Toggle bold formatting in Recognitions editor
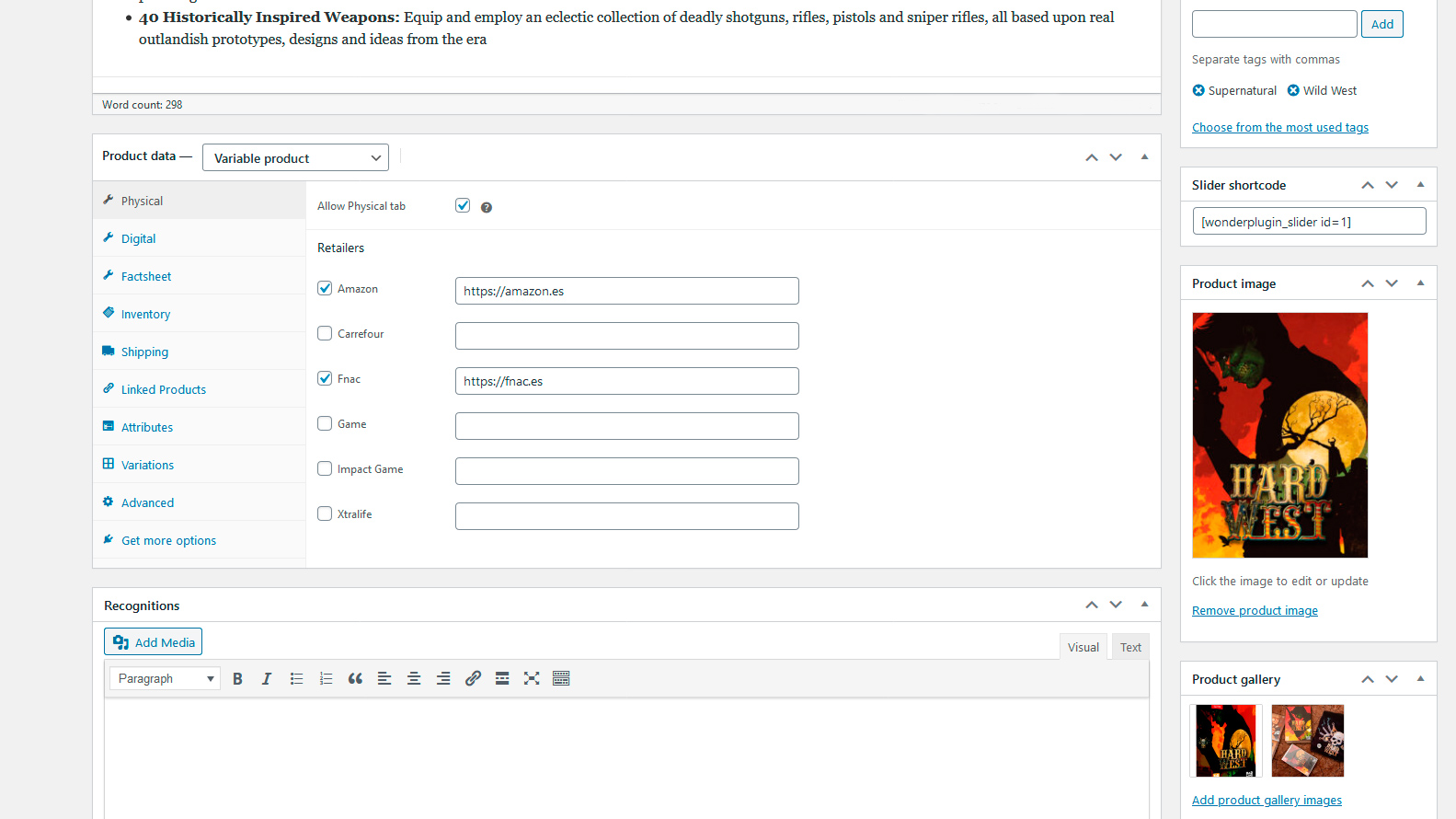The width and height of the screenshot is (1456, 819). [237, 678]
